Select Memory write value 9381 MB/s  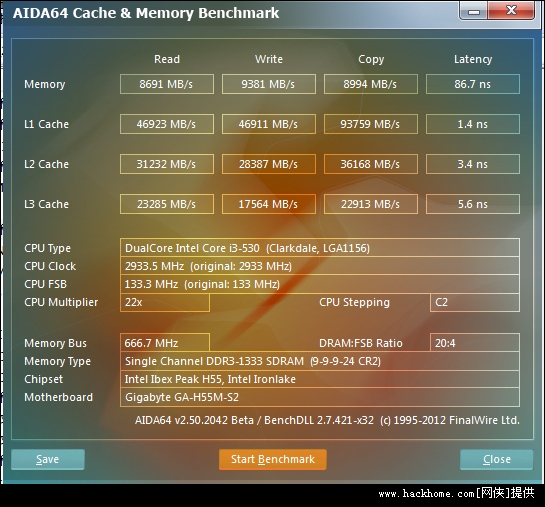point(269,84)
